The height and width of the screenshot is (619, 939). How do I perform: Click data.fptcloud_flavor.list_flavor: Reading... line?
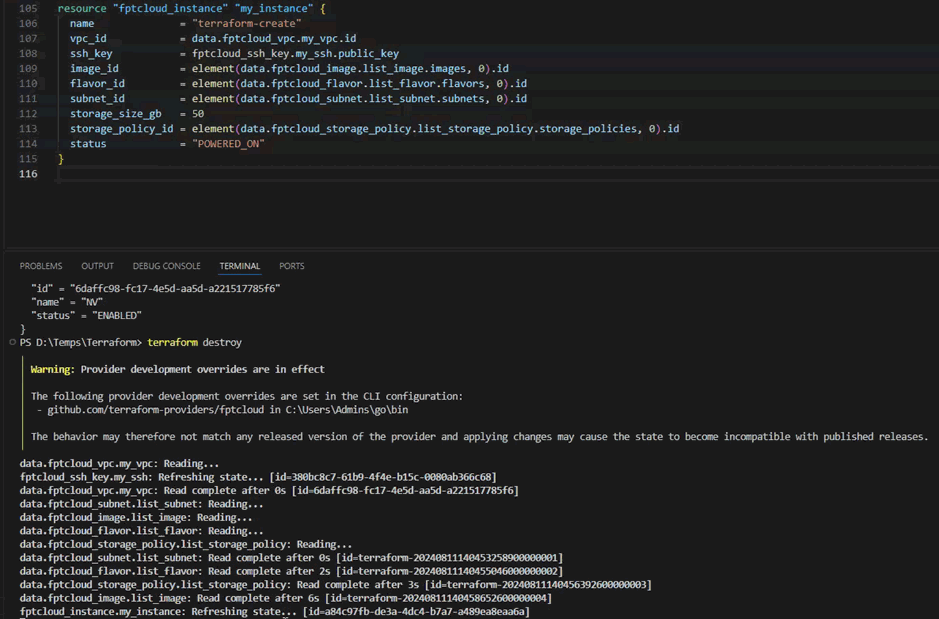[141, 531]
